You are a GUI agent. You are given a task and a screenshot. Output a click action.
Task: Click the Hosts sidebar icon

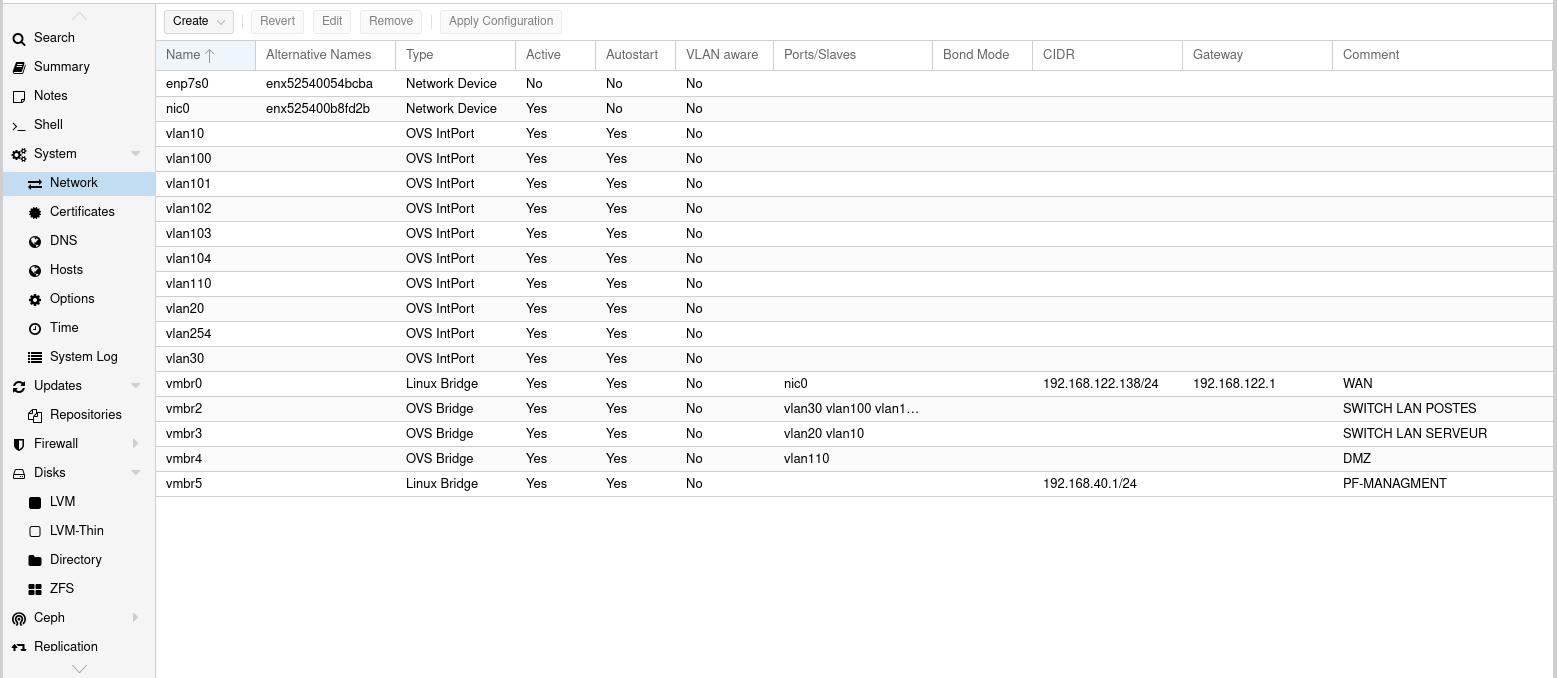36,269
